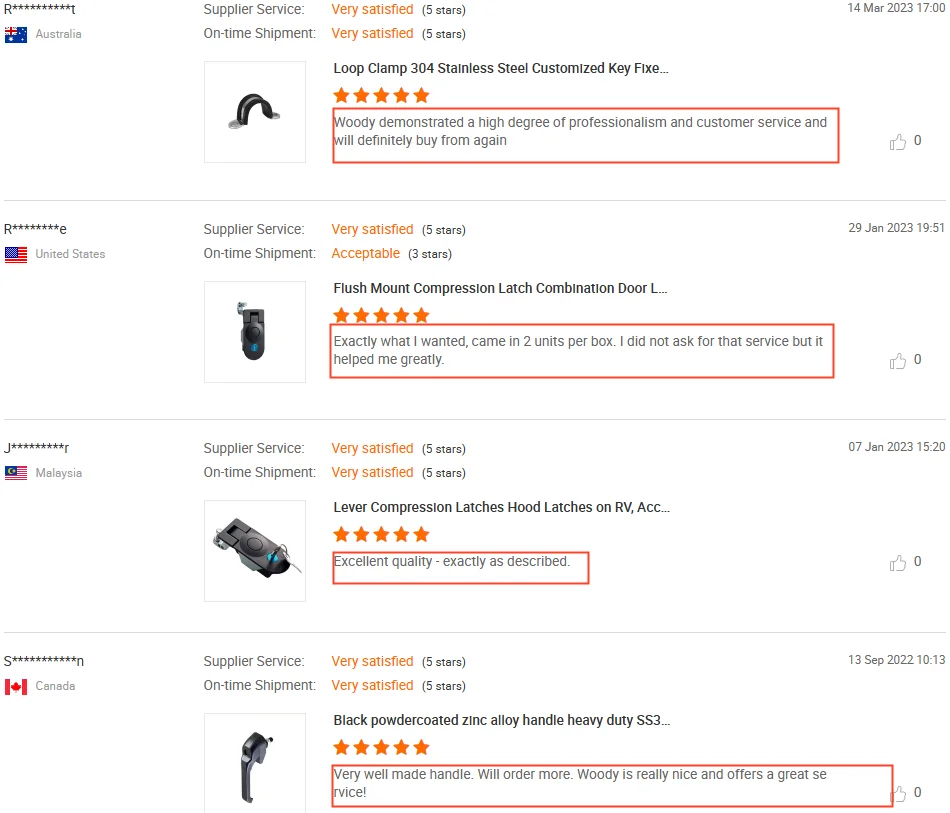950x813 pixels.
Task: Click the Acceptable on-time shipment rating
Action: click(x=366, y=254)
